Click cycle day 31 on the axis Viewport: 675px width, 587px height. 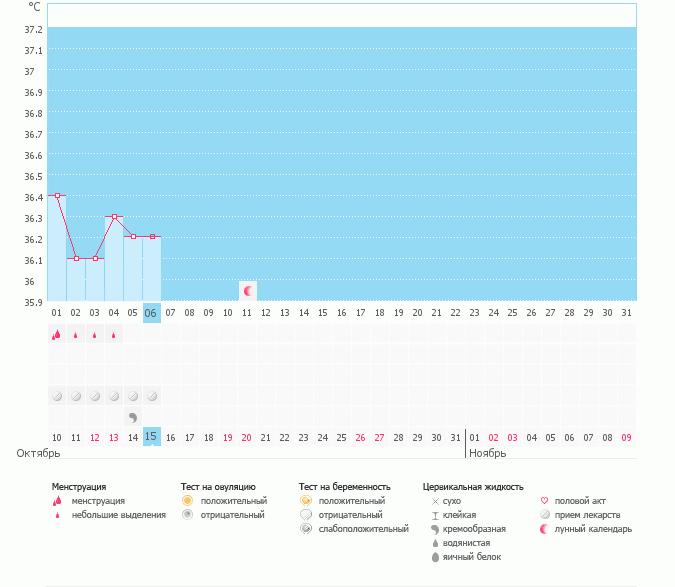pyautogui.click(x=626, y=313)
